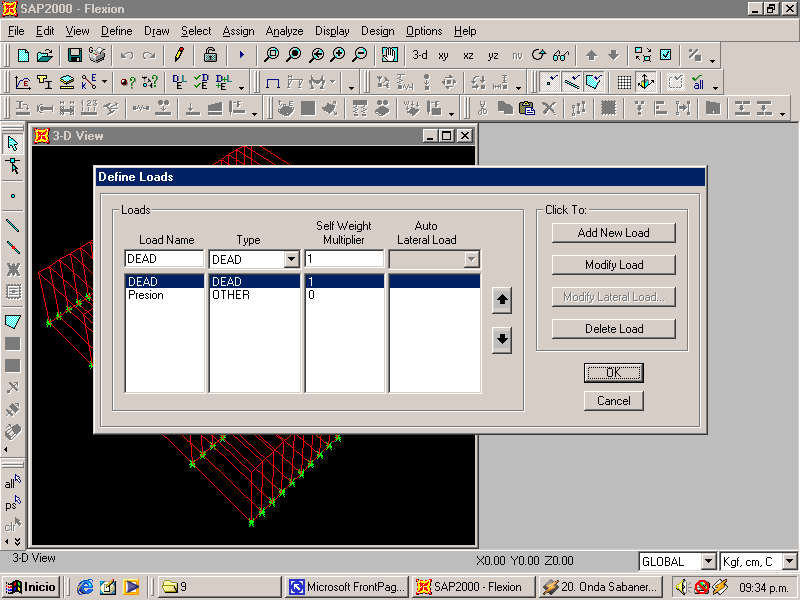Toggle the snap to points button
Viewport: 800px width, 600px height.
(x=550, y=82)
